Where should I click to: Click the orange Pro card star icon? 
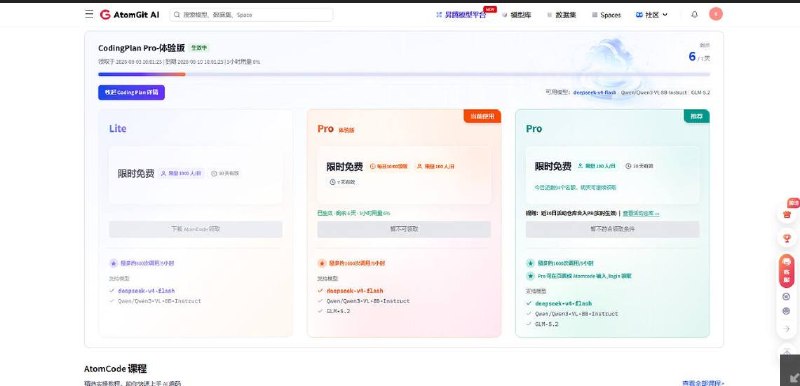pyautogui.click(x=322, y=264)
